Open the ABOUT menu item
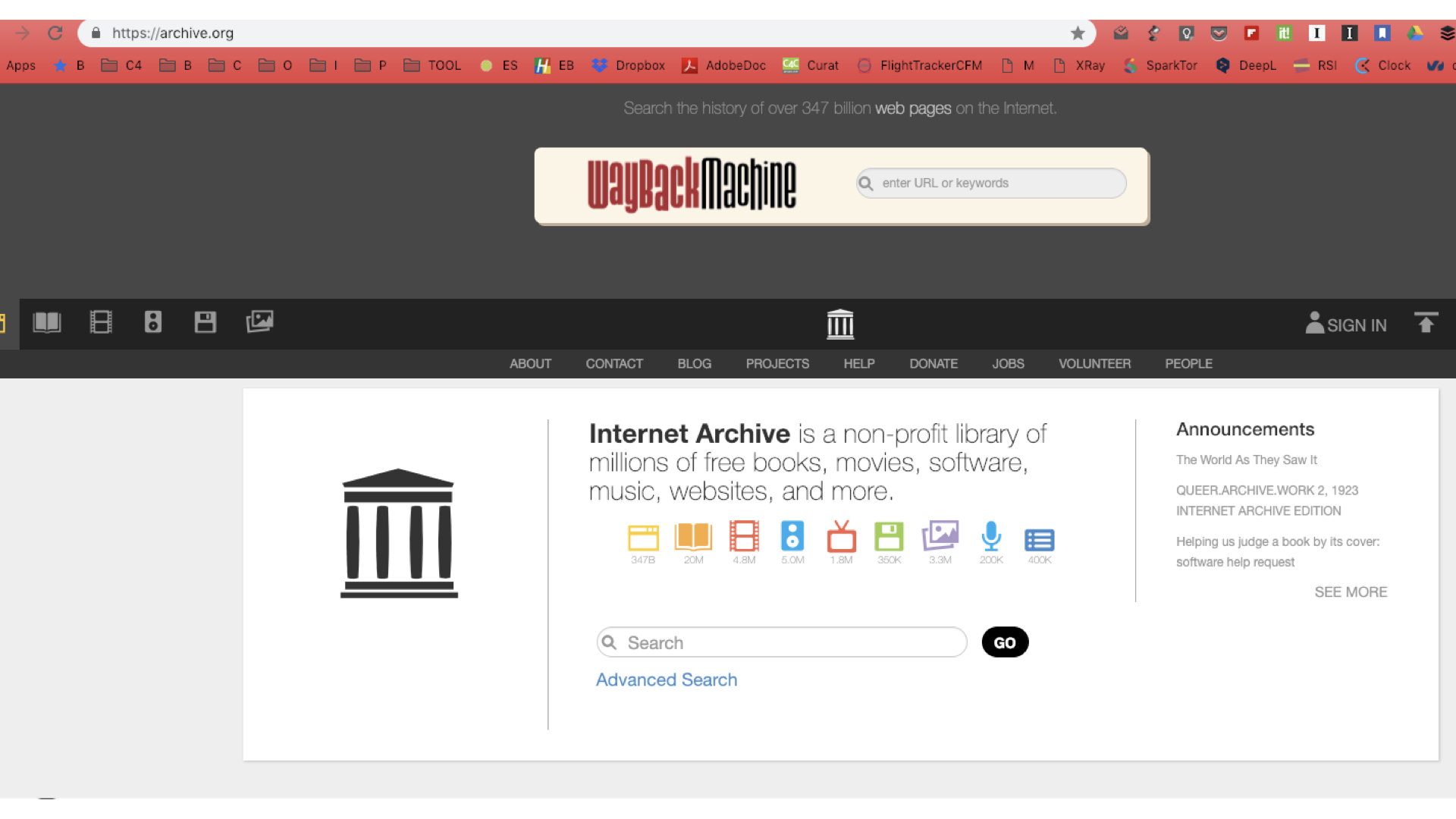This screenshot has height=819, width=1456. click(x=530, y=364)
